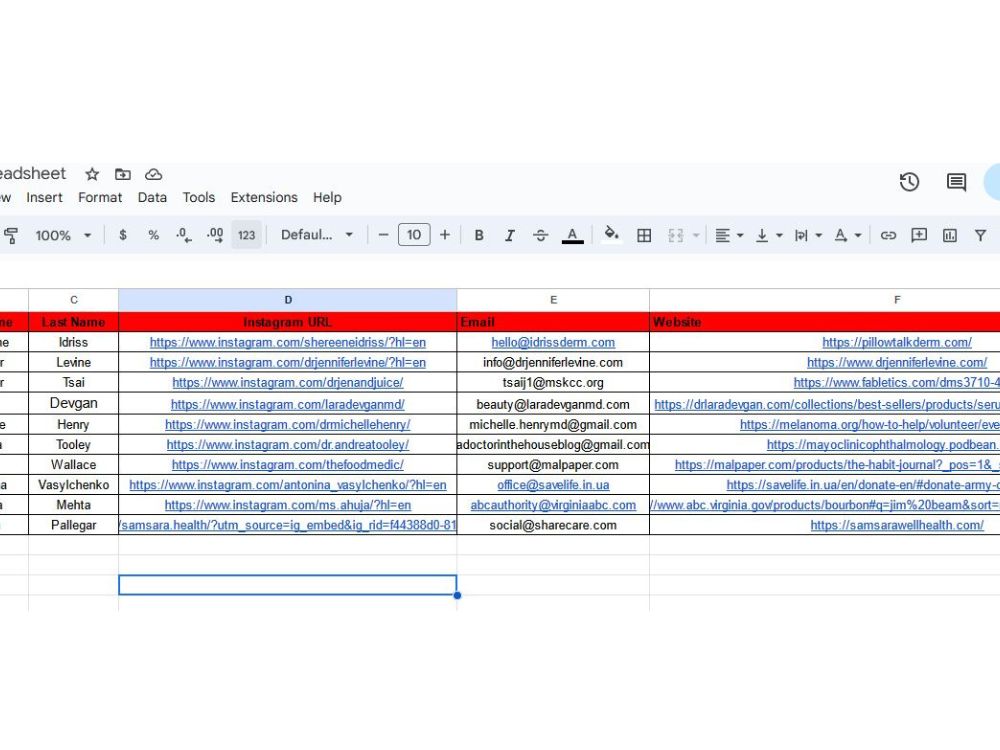This screenshot has width=1000, height=750.
Task: Select column C header
Action: 73,300
